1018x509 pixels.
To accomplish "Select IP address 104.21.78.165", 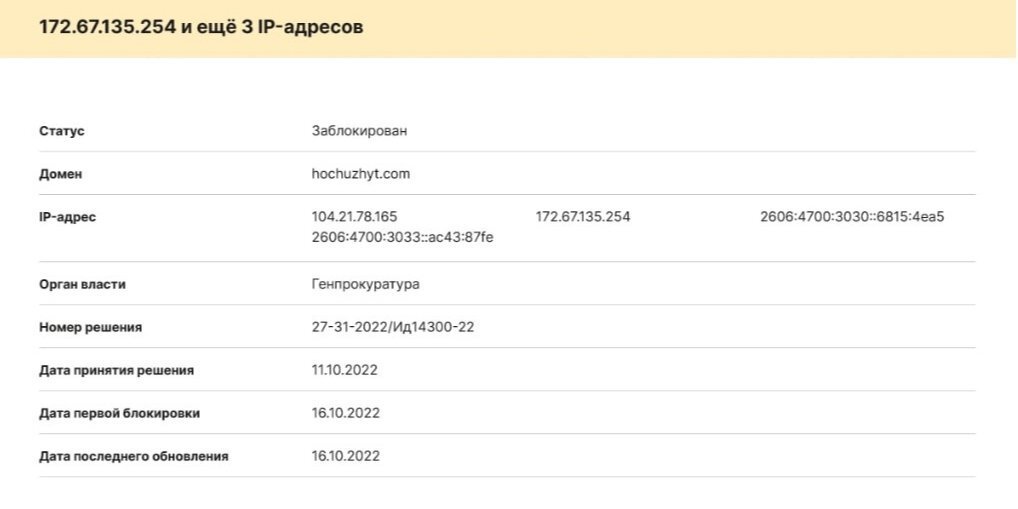I will point(354,217).
